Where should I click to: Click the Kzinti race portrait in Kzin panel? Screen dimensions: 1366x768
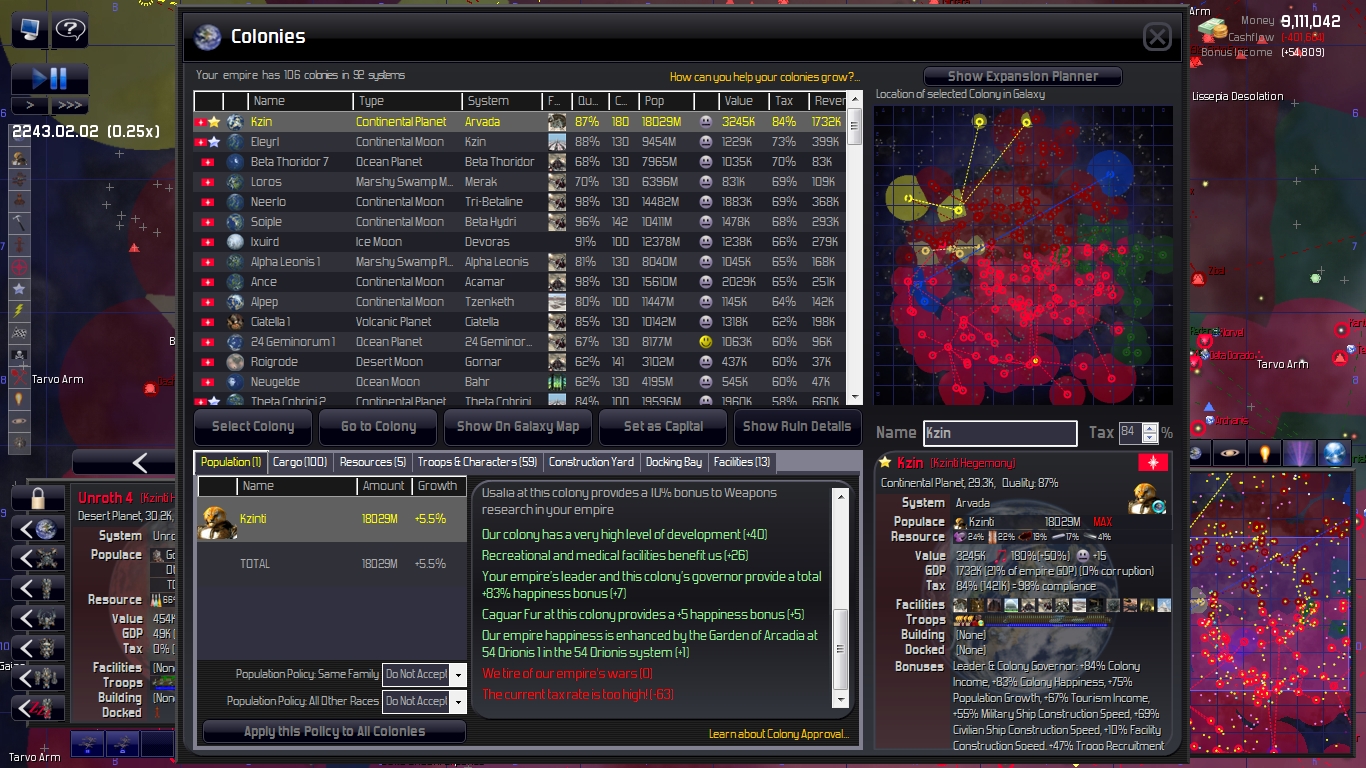(x=1146, y=498)
